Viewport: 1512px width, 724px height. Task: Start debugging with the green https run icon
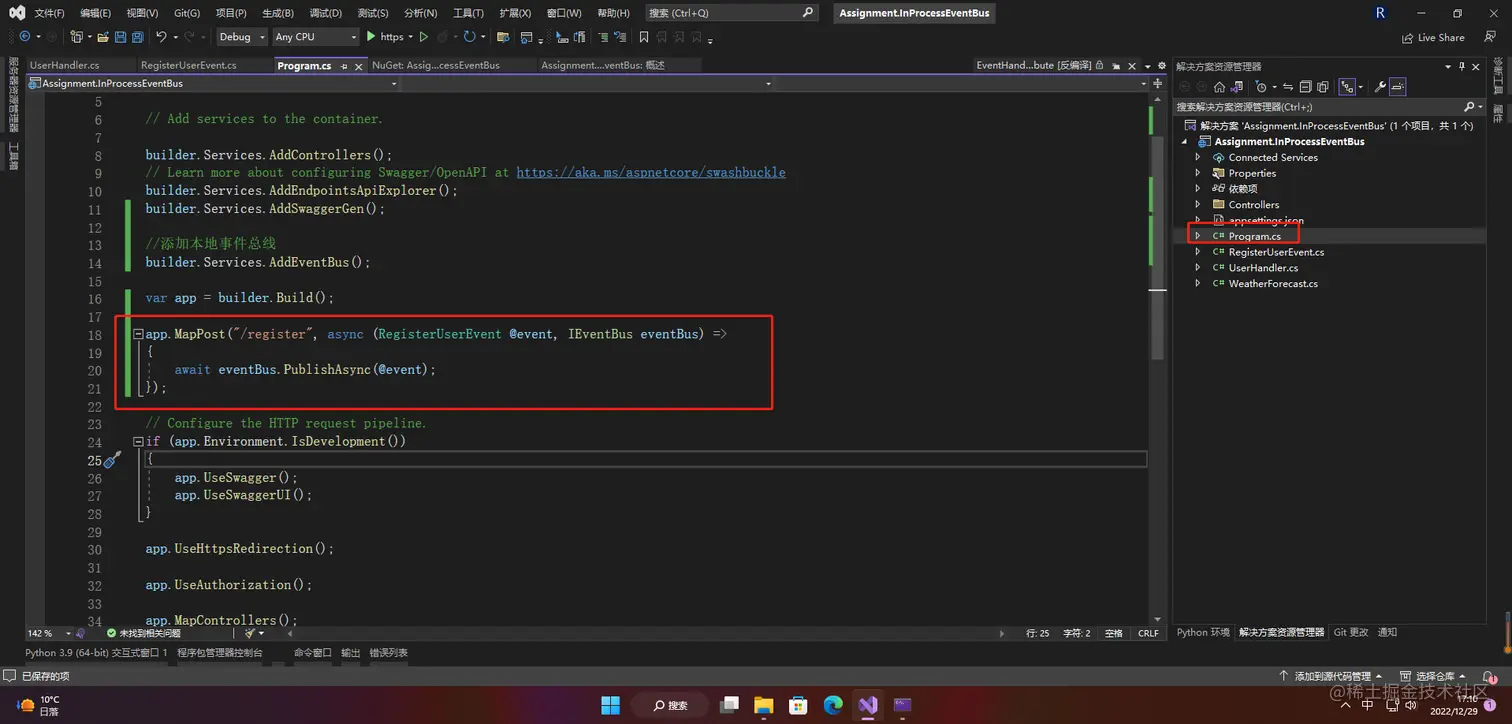point(371,36)
